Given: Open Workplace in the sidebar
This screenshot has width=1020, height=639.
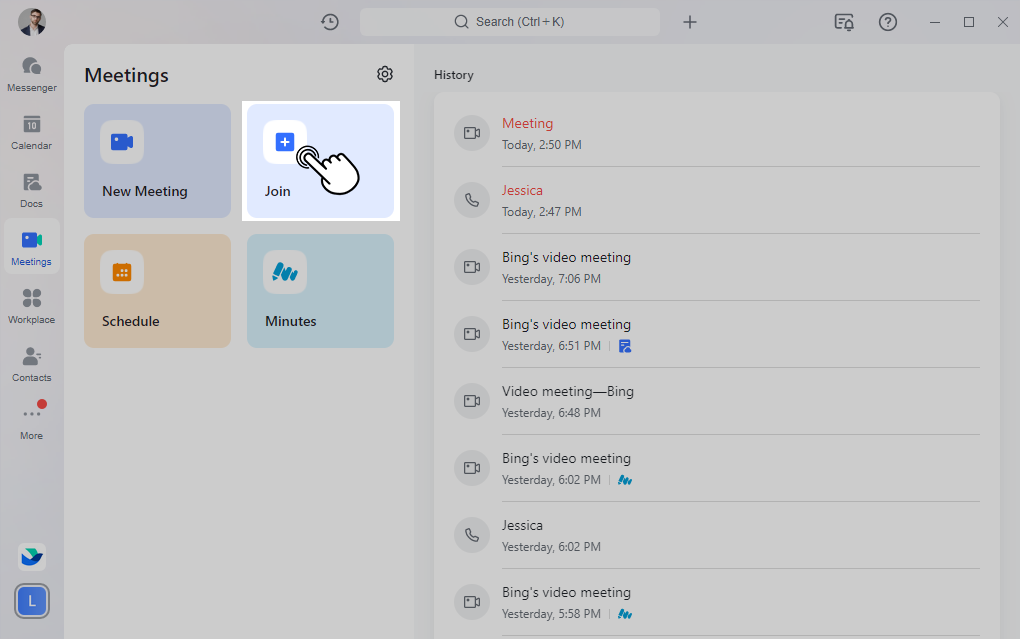Looking at the screenshot, I should click(32, 306).
